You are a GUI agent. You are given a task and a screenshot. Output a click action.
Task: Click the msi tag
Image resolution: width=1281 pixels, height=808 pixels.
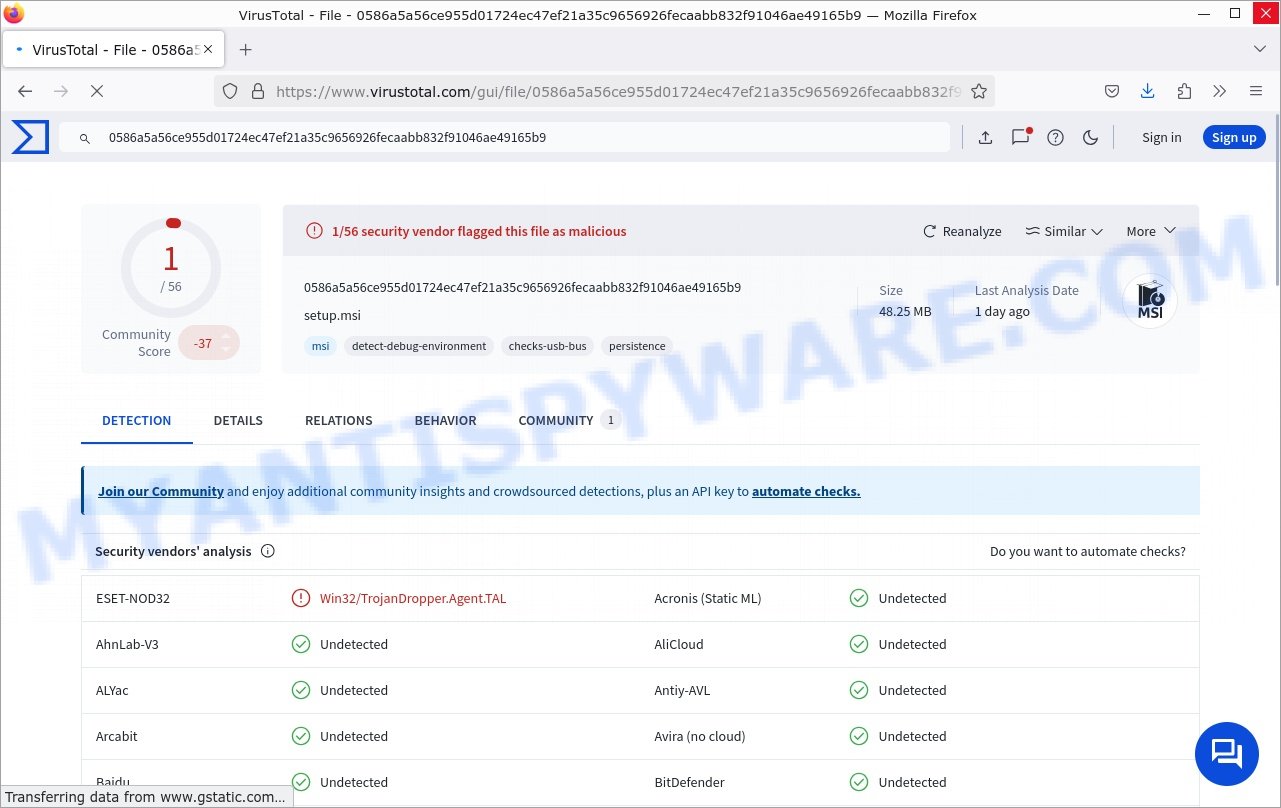pyautogui.click(x=320, y=346)
